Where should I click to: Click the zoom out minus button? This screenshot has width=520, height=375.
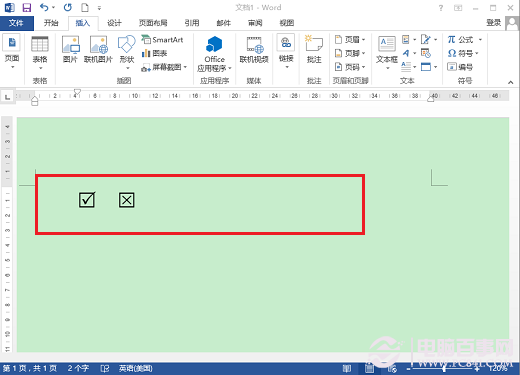pos(409,369)
